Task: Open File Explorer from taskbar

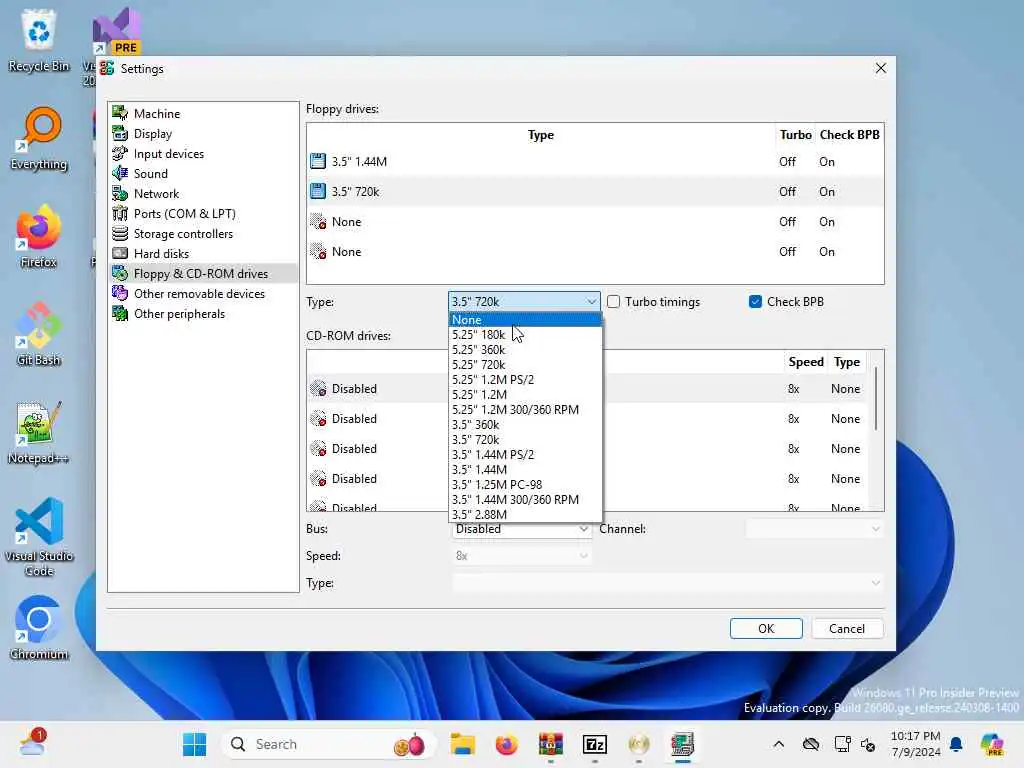Action: pos(462,744)
